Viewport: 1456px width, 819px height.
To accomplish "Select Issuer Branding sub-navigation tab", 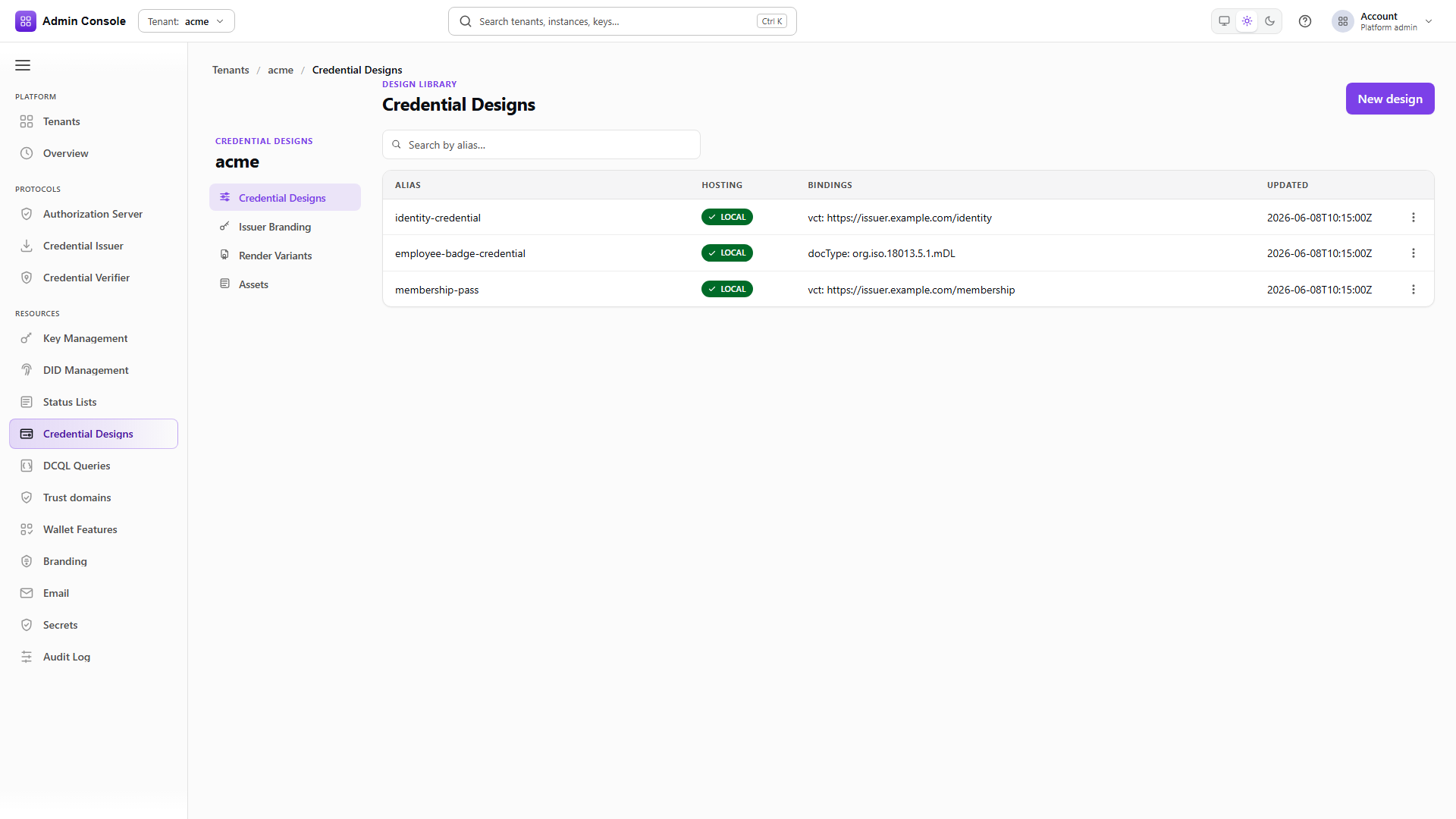I will [x=285, y=226].
